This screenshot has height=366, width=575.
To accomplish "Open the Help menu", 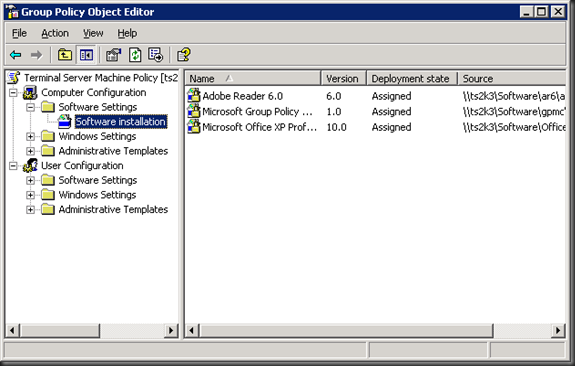I will point(127,33).
